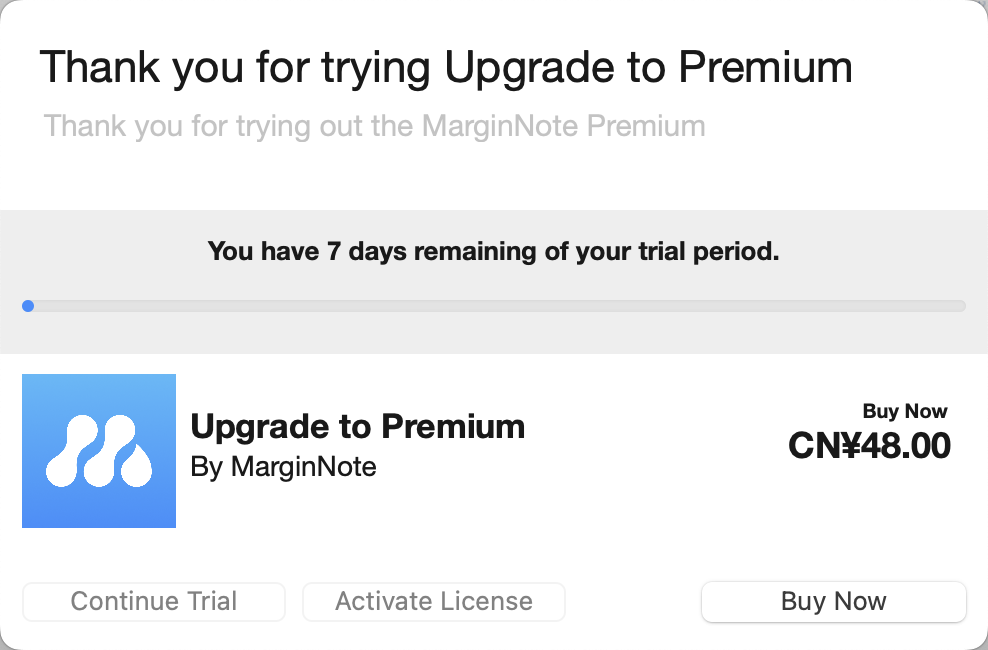This screenshot has height=650, width=988.
Task: Select the CN¥48.00 price text
Action: click(869, 446)
